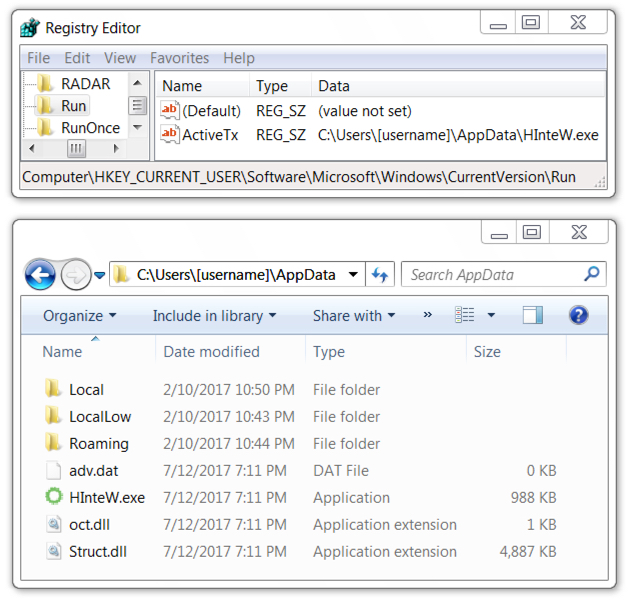The image size is (628, 601).
Task: Open the Organize dropdown menu
Action: coord(80,316)
